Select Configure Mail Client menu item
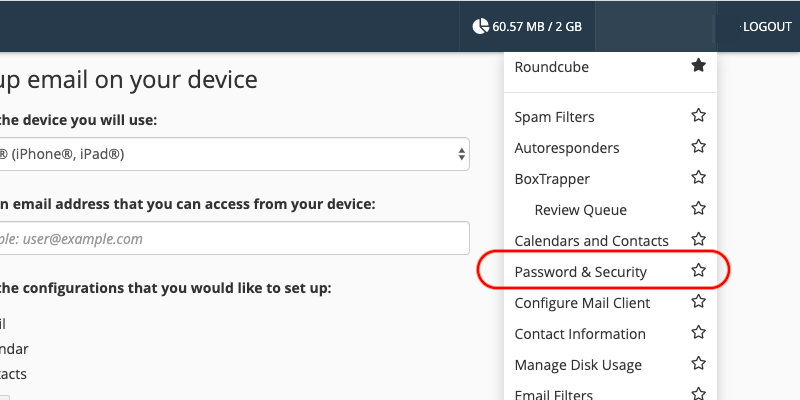800x400 pixels. click(582, 303)
